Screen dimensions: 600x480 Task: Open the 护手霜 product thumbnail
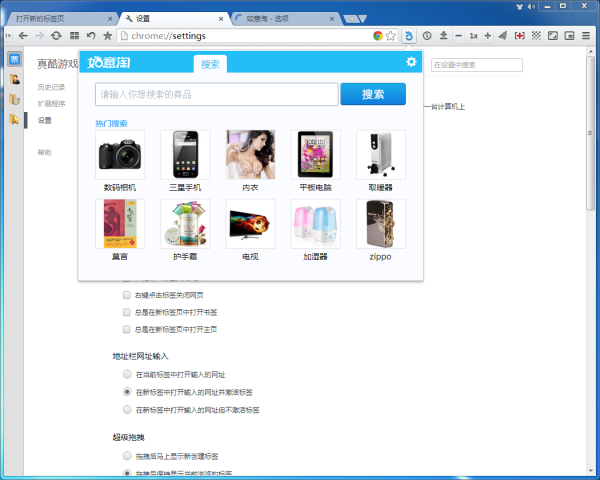tap(185, 224)
